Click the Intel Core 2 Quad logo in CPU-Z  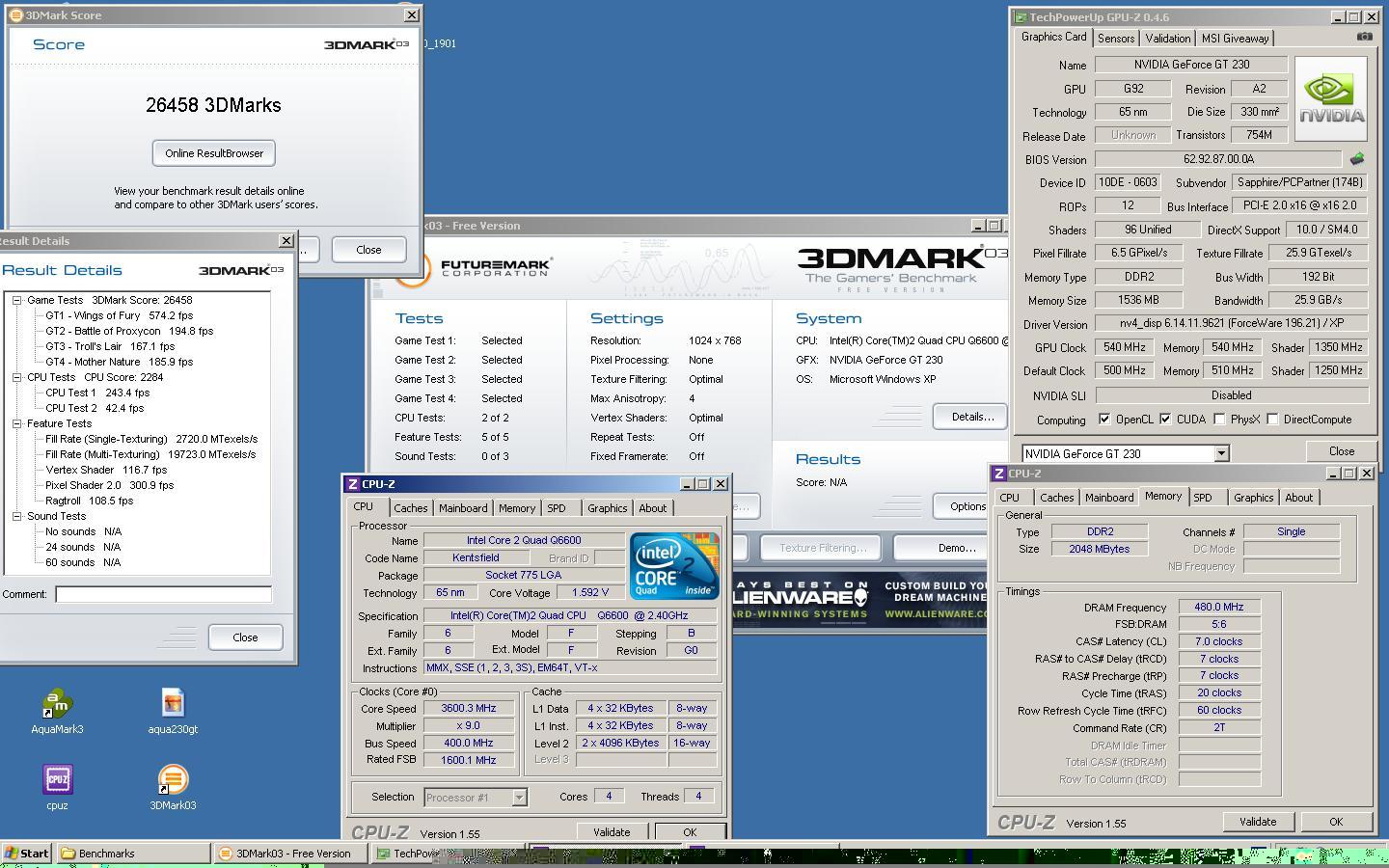pos(674,565)
